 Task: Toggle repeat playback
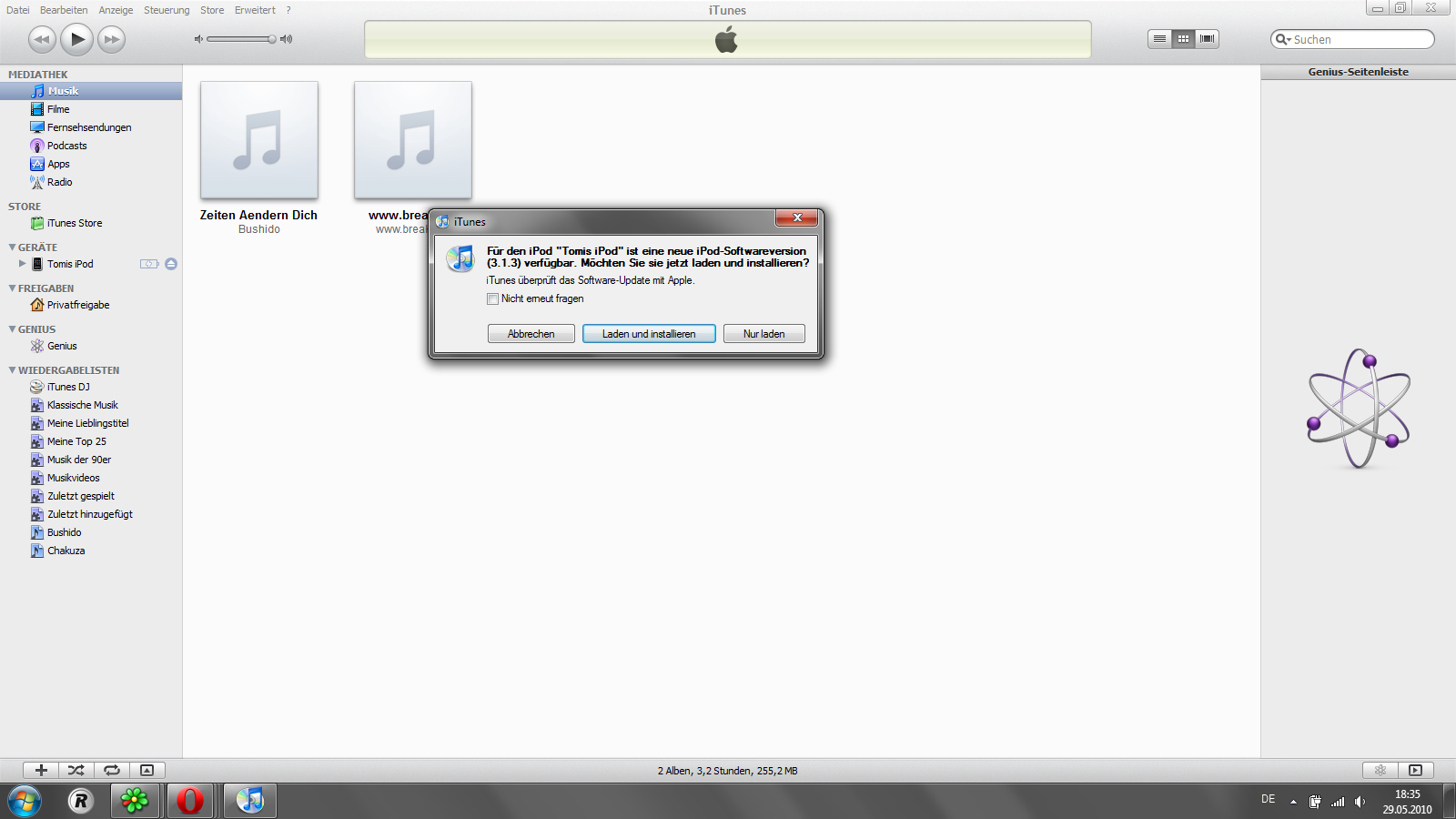coord(112,770)
